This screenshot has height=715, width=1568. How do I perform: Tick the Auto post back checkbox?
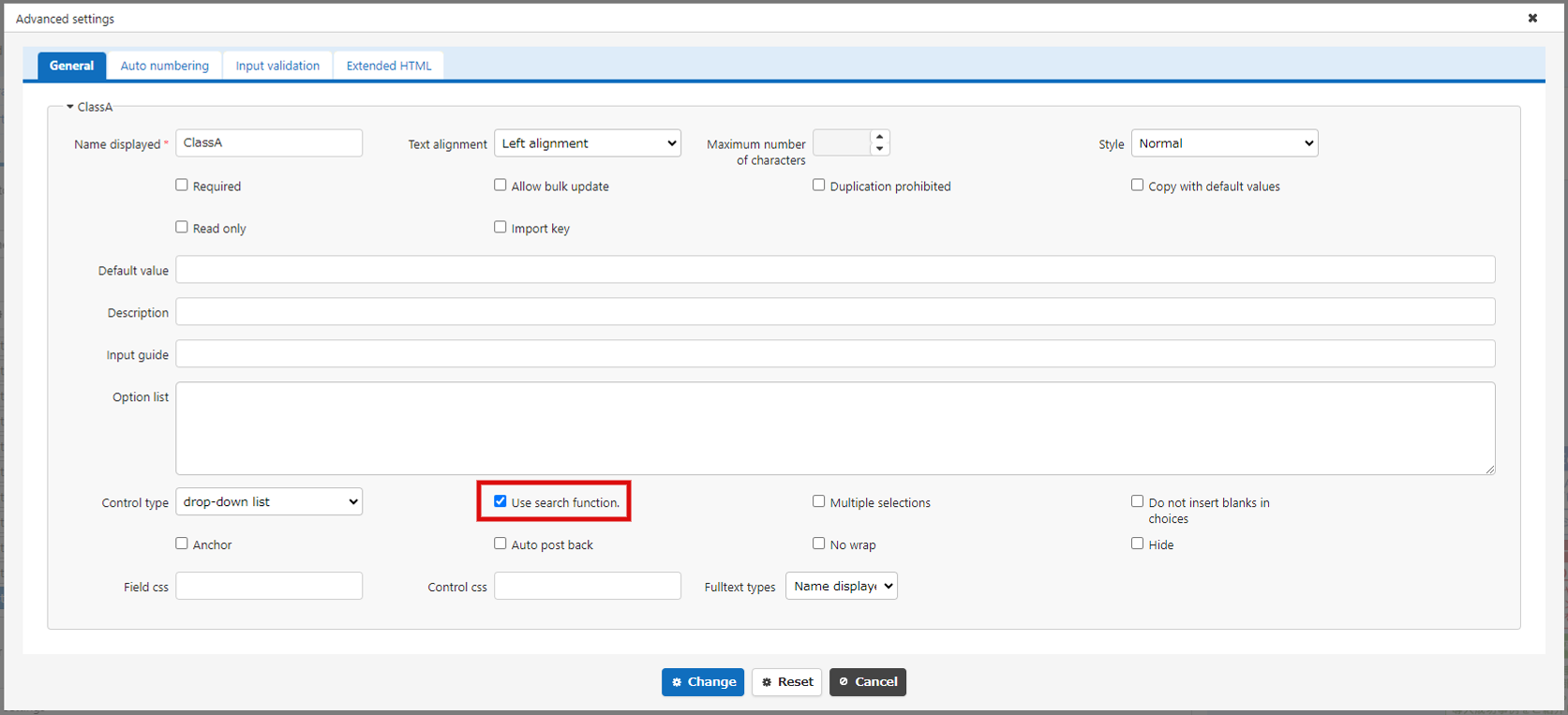[x=500, y=544]
